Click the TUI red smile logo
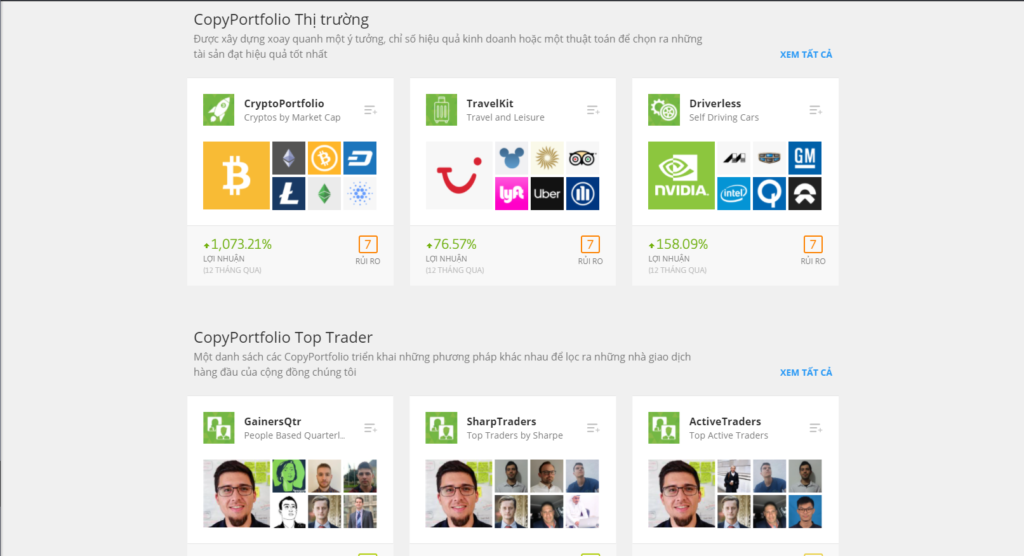The width and height of the screenshot is (1024, 556). (459, 175)
